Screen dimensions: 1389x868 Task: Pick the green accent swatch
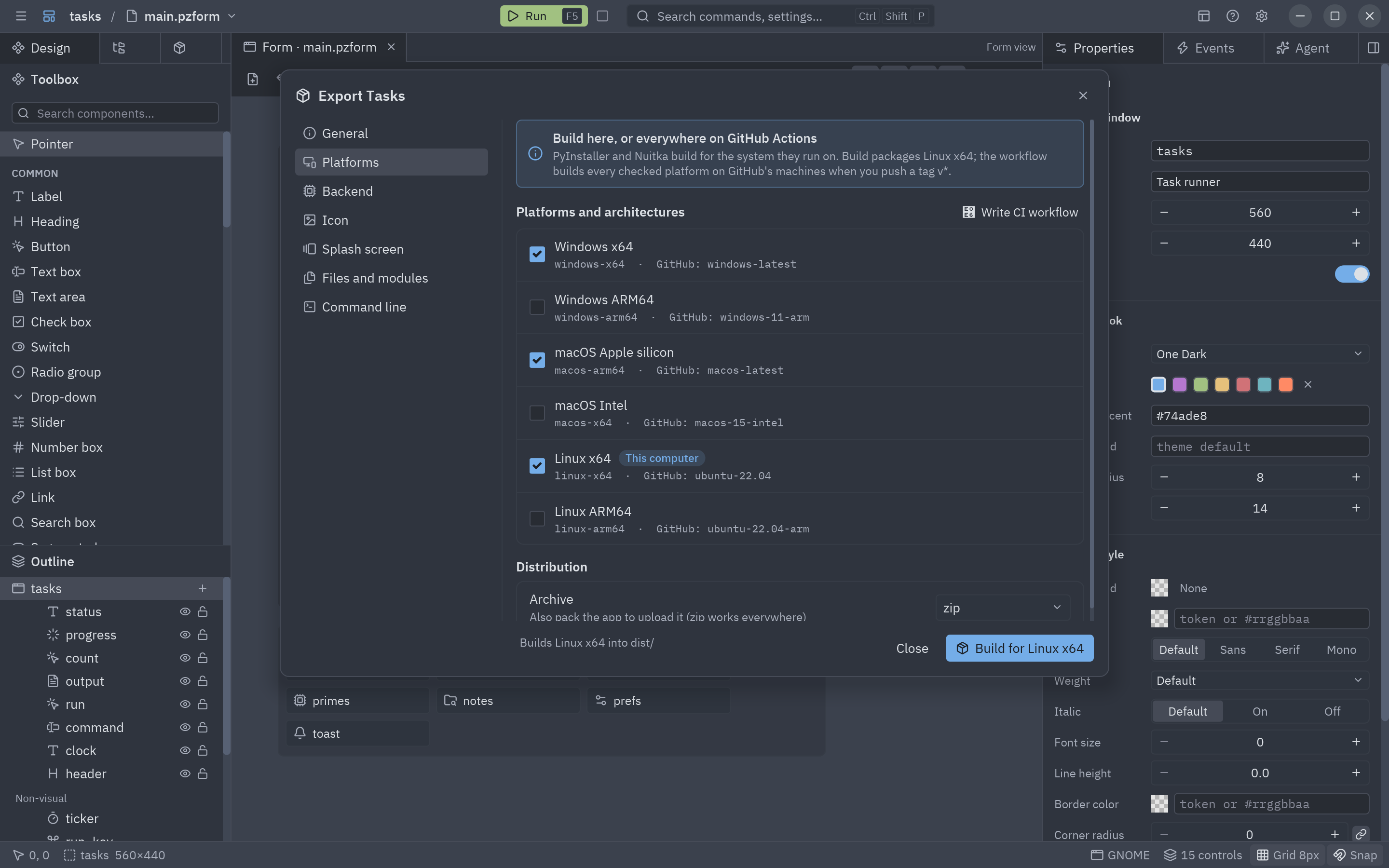(1201, 385)
